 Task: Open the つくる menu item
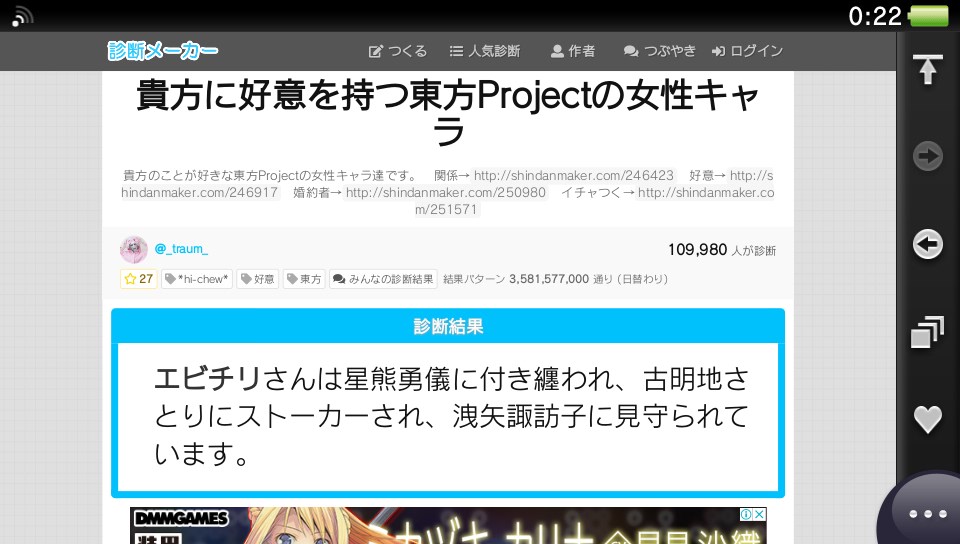(398, 51)
